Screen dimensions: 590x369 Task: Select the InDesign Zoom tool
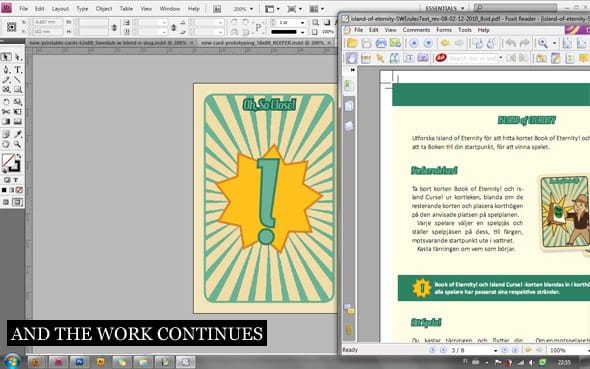coord(18,144)
